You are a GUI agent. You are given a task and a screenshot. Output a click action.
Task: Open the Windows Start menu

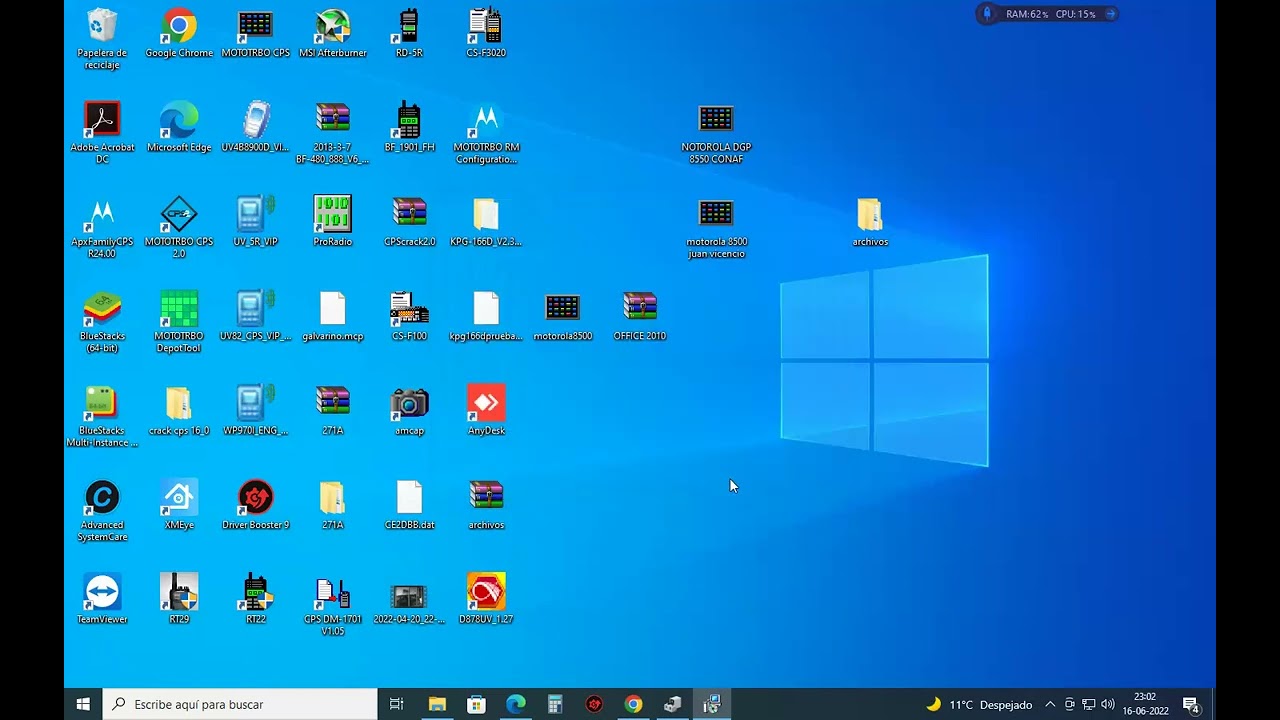(x=83, y=704)
